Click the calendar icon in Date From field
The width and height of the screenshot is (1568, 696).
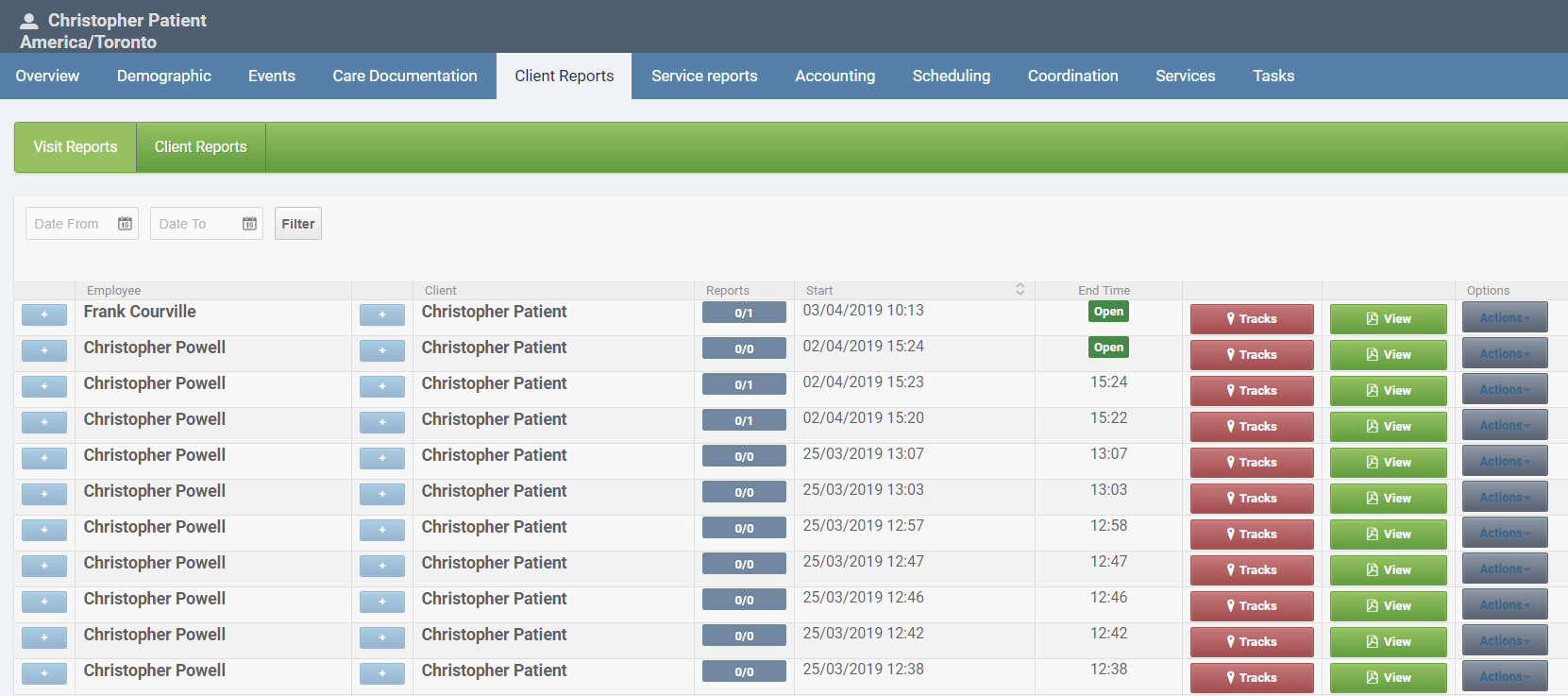[125, 224]
